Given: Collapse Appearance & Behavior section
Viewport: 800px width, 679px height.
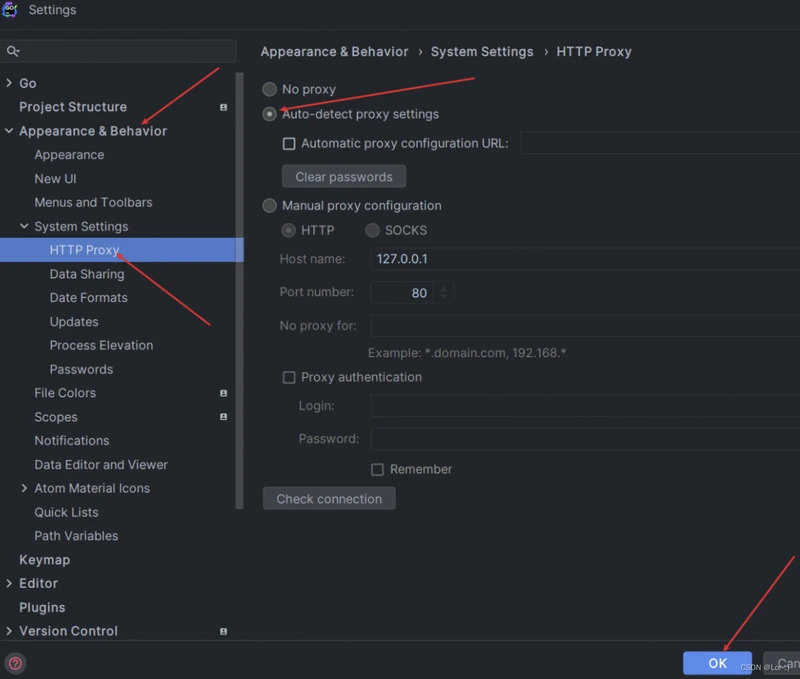Looking at the screenshot, I should 9,131.
